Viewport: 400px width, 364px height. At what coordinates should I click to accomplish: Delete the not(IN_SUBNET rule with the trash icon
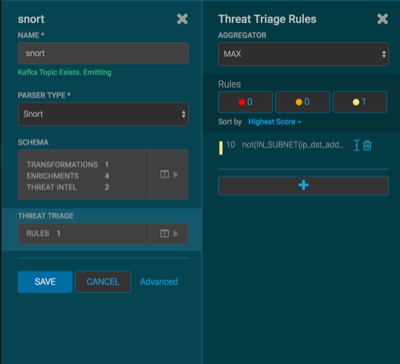tap(367, 145)
